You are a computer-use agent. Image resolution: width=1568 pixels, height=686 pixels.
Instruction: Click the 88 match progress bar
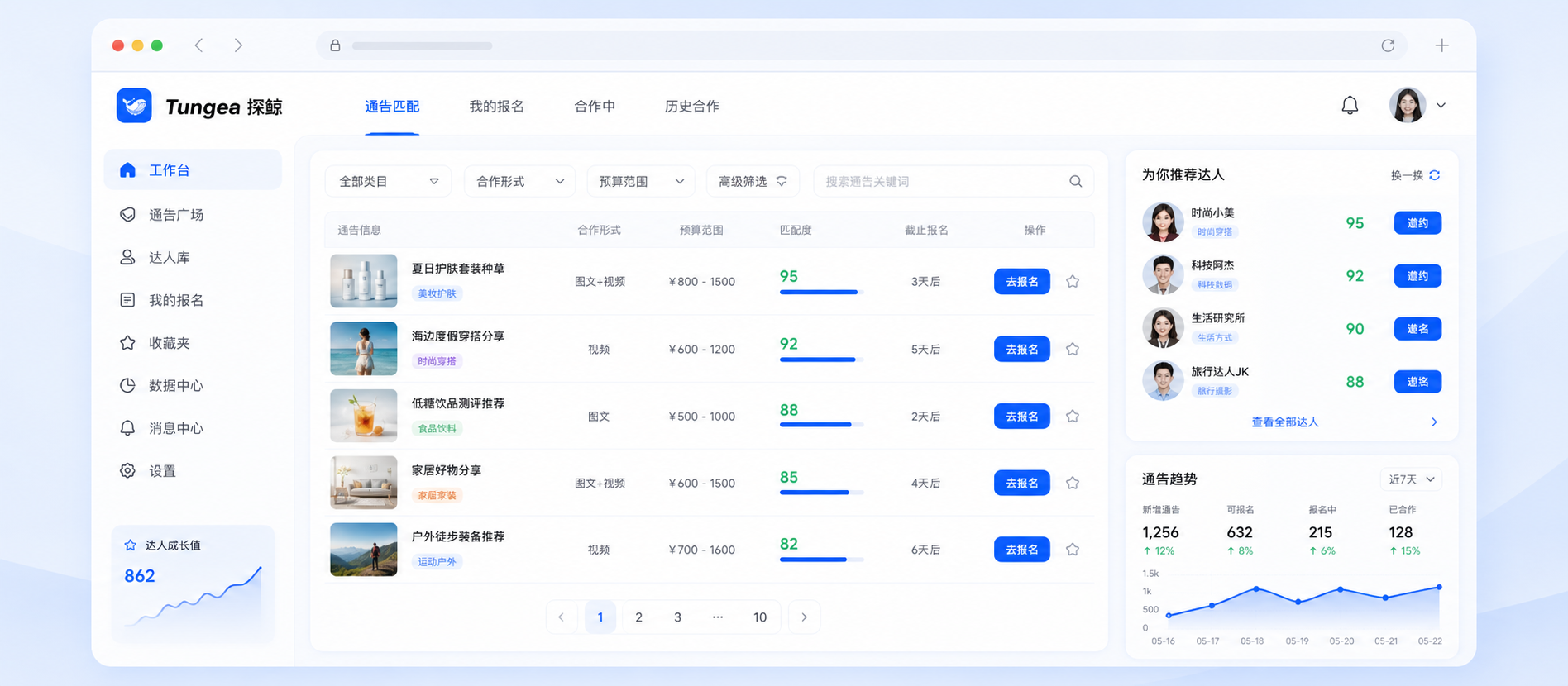[x=821, y=425]
